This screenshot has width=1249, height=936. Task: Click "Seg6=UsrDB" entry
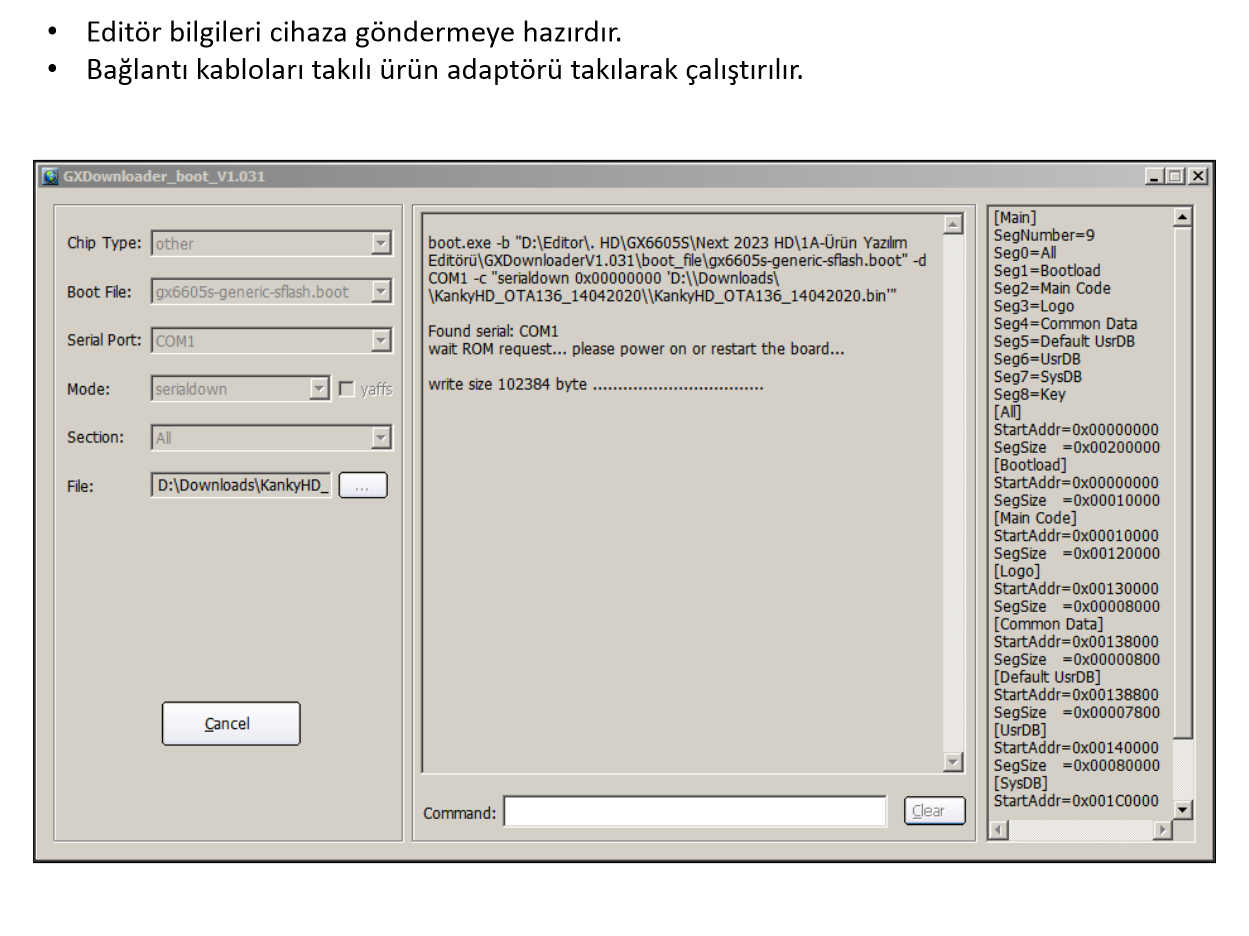point(1037,359)
